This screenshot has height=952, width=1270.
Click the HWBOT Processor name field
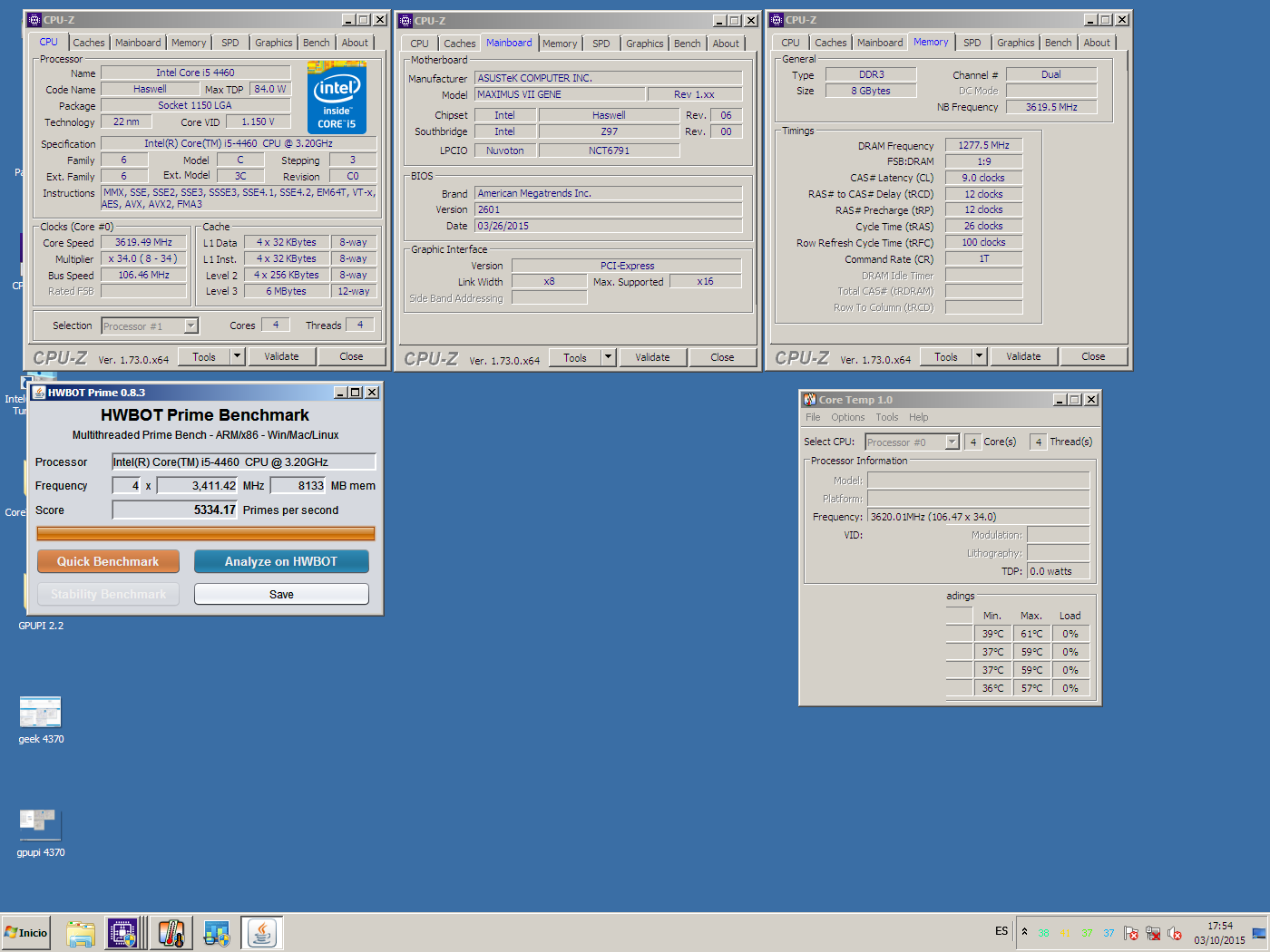pos(244,462)
